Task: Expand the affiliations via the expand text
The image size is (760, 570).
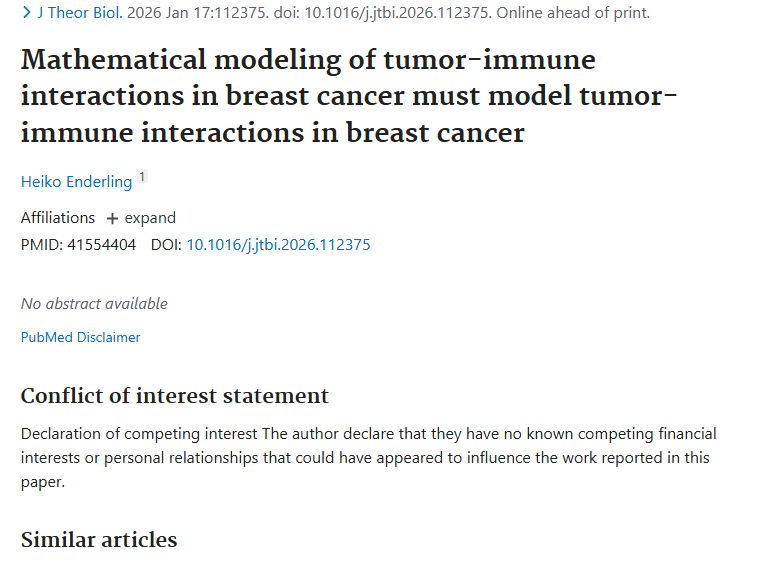Action: click(x=150, y=218)
